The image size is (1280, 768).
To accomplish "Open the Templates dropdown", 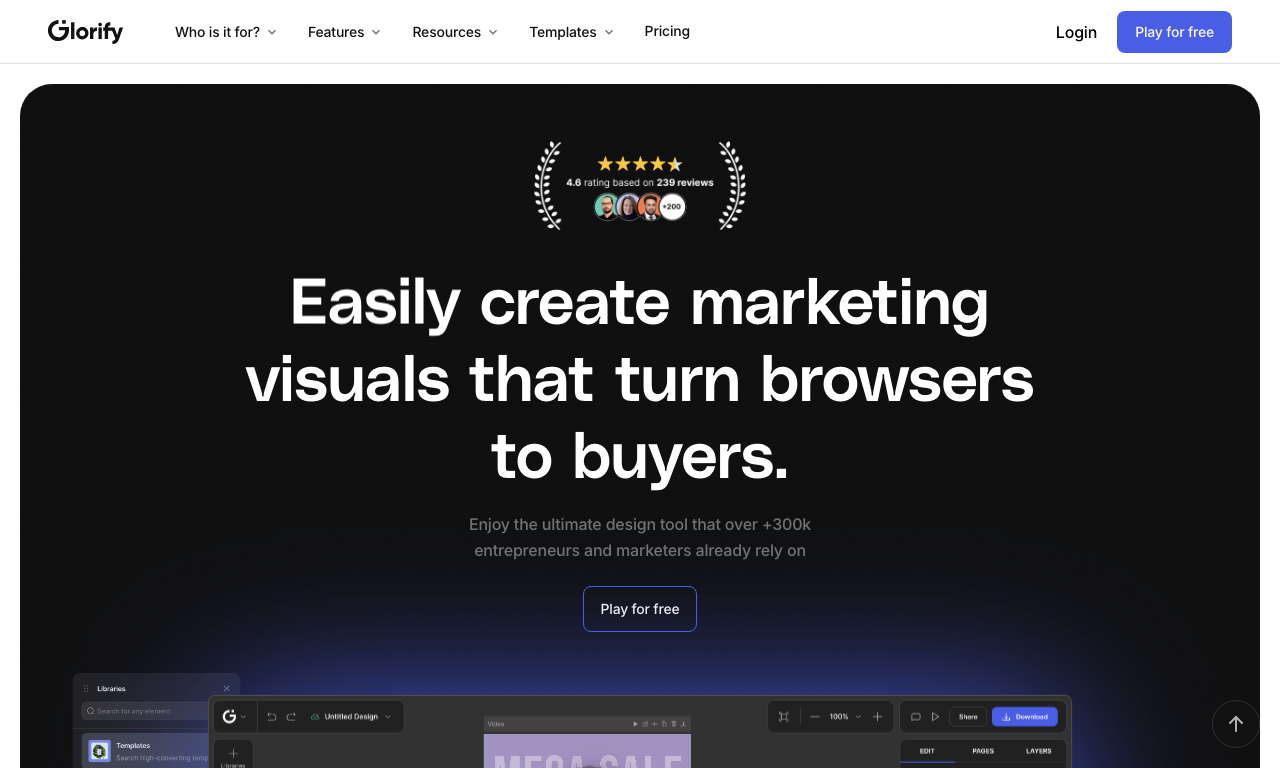I will click(x=571, y=32).
